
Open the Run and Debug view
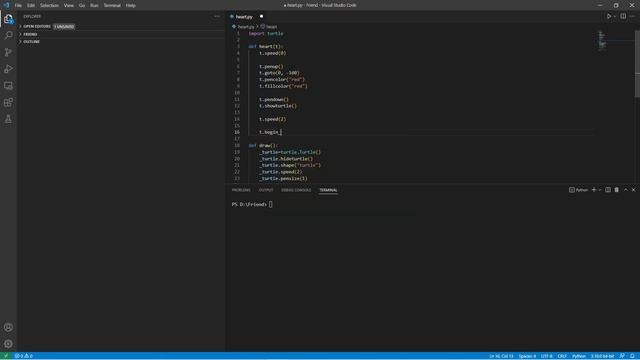(x=8, y=69)
